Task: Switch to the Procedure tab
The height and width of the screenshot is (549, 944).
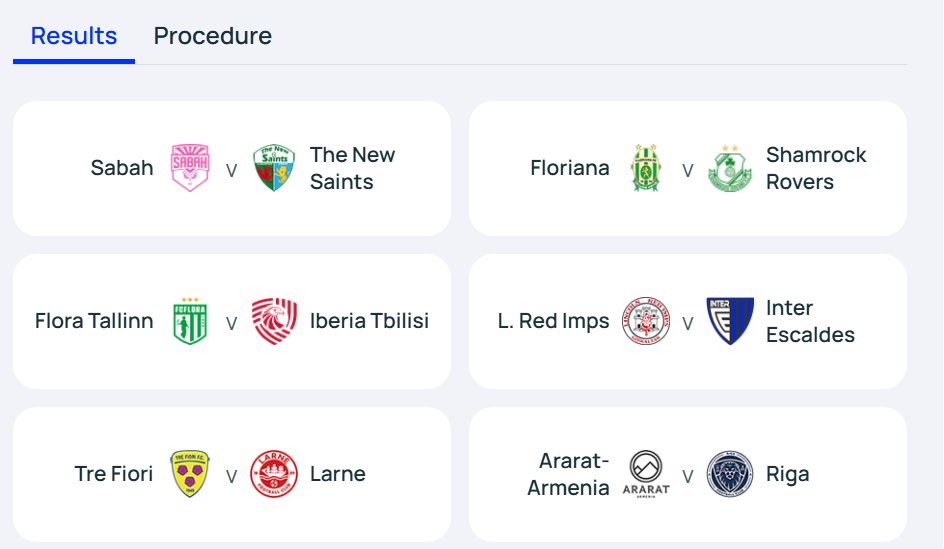Action: coord(213,36)
